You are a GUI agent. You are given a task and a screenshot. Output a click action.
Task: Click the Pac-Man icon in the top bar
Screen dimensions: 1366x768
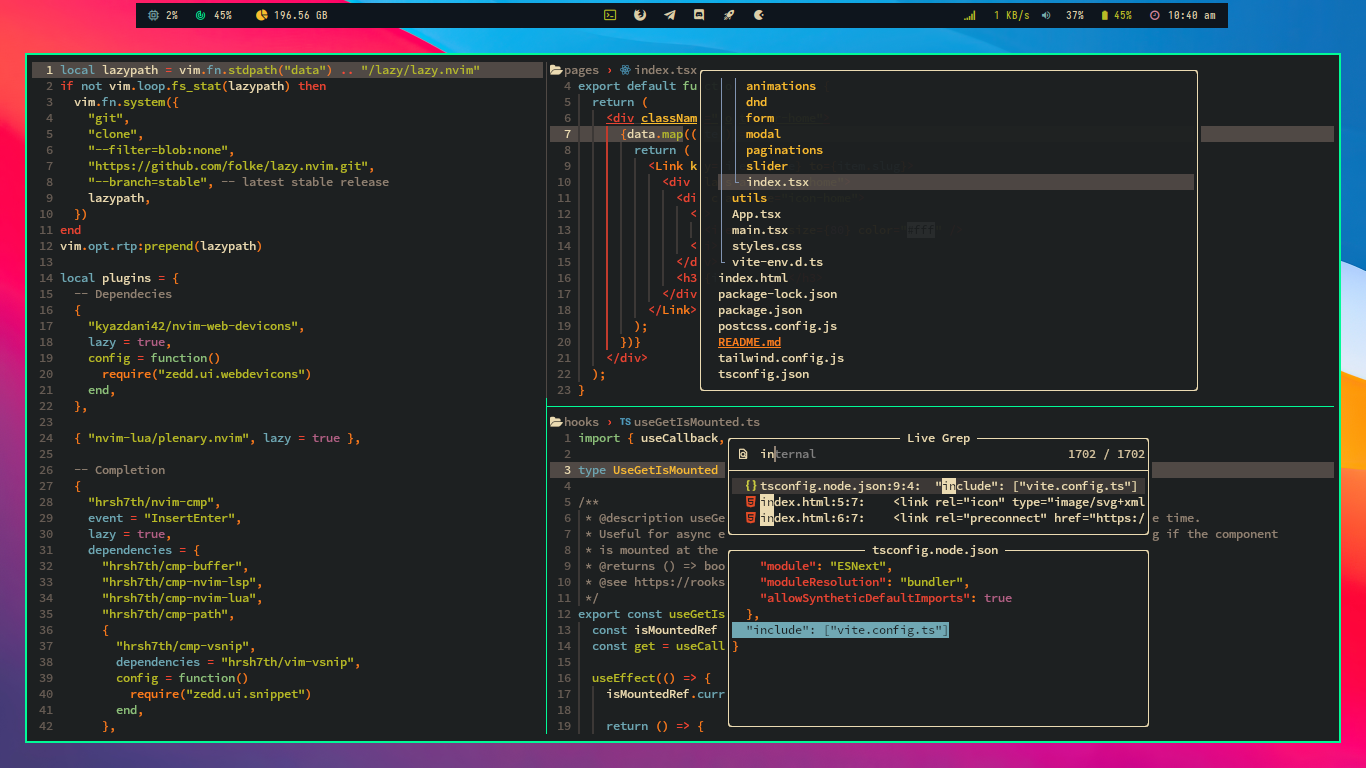click(x=759, y=15)
